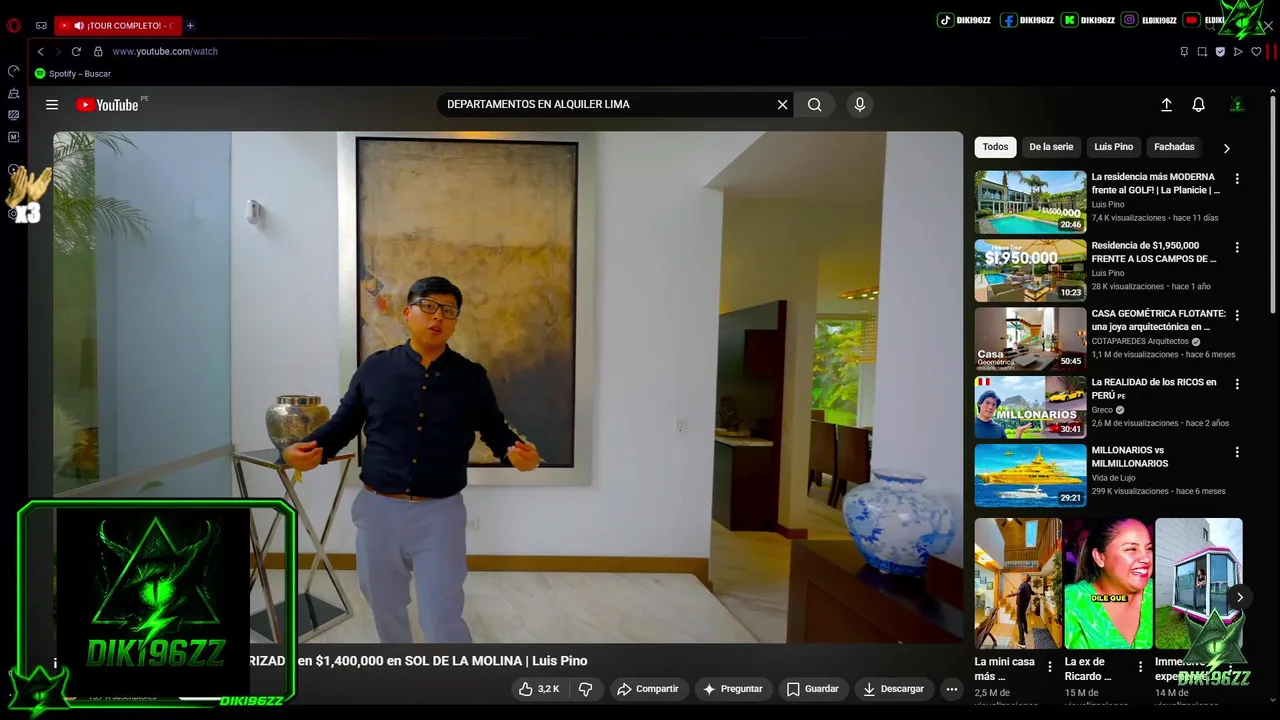Reload the YouTube page
Image resolution: width=1280 pixels, height=720 pixels.
click(x=76, y=51)
